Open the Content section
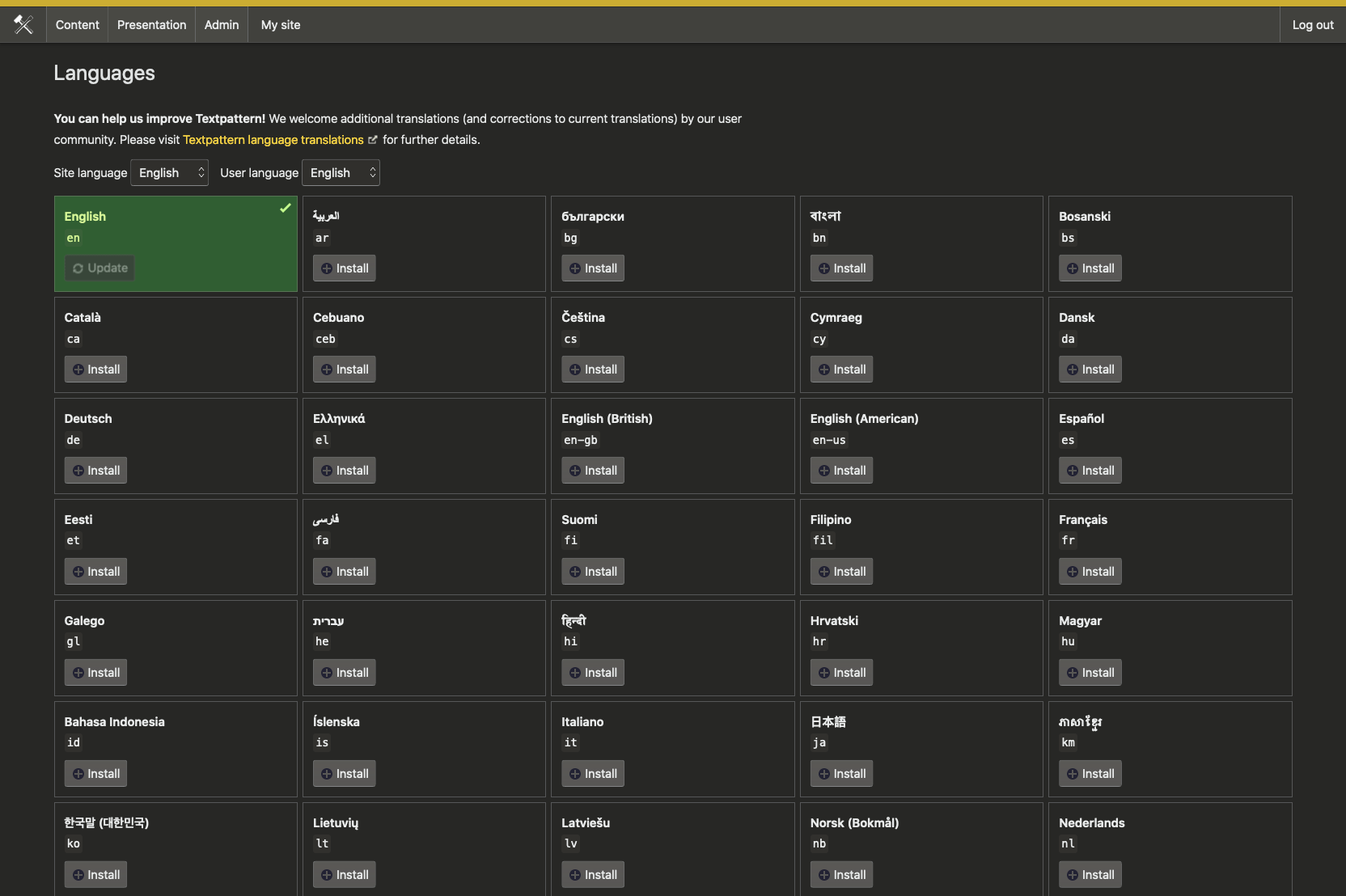 (77, 24)
